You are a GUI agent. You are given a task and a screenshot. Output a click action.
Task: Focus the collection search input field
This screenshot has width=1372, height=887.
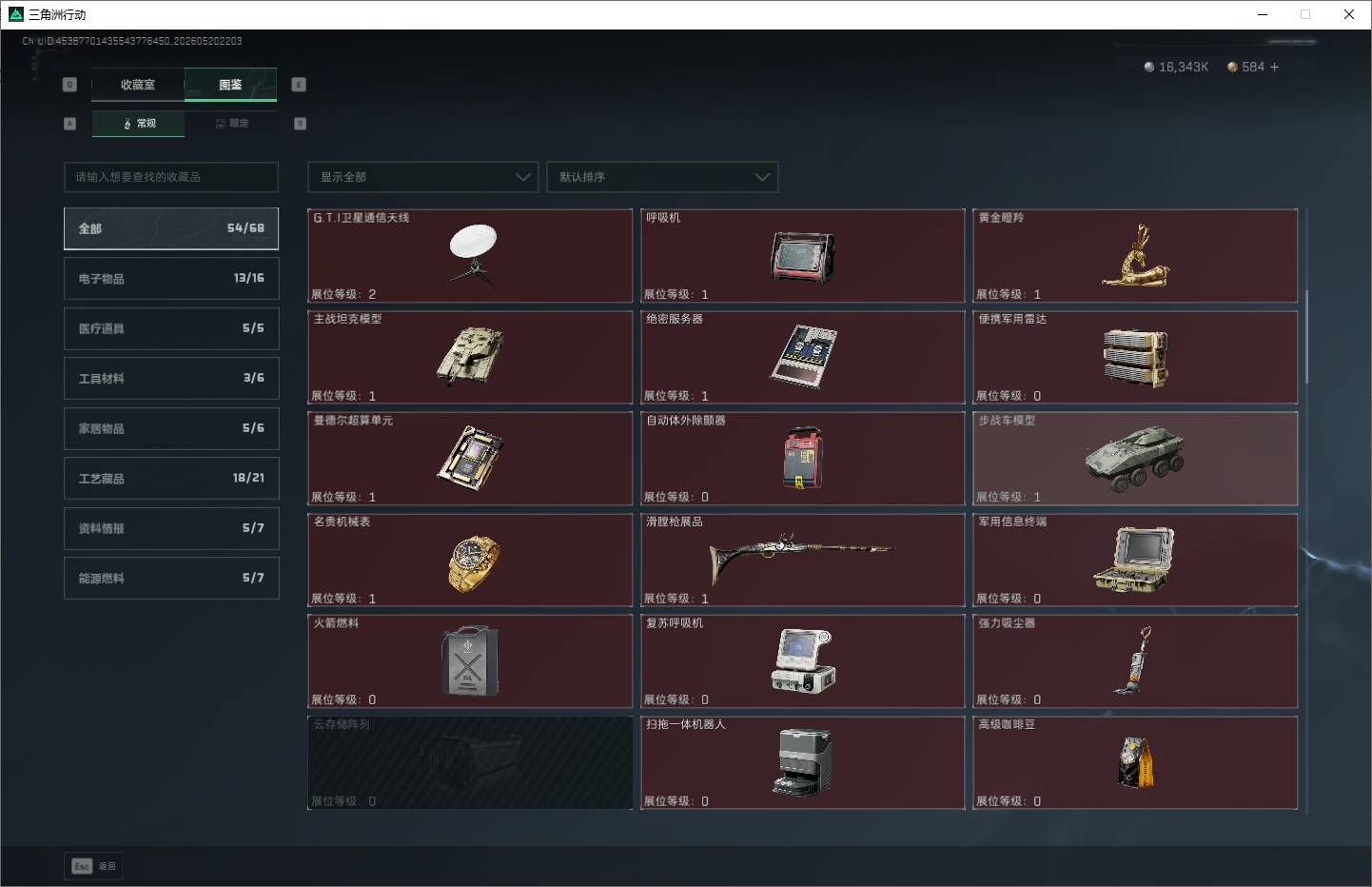pyautogui.click(x=171, y=177)
